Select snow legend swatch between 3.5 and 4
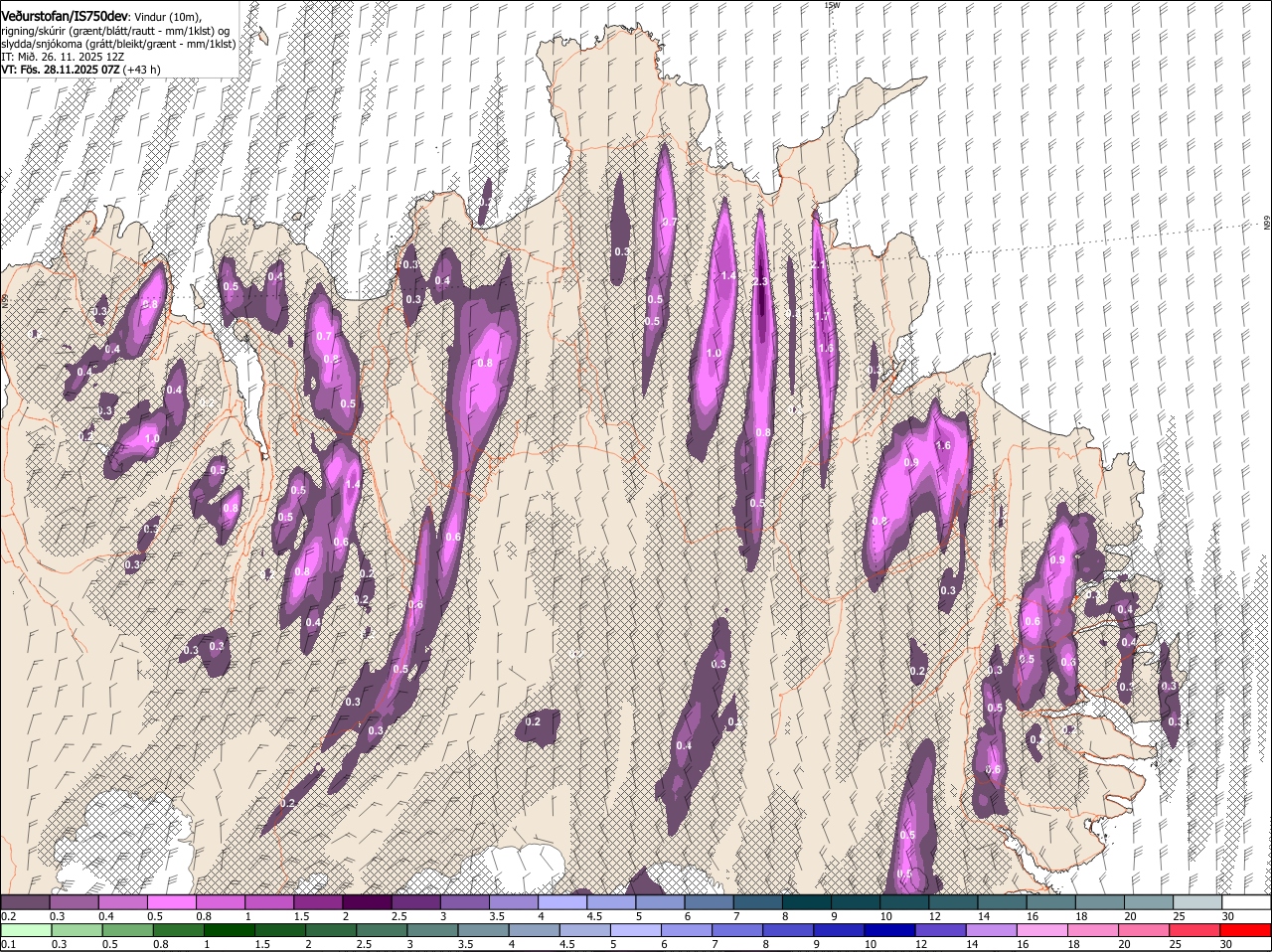This screenshot has width=1272, height=952. [514, 902]
